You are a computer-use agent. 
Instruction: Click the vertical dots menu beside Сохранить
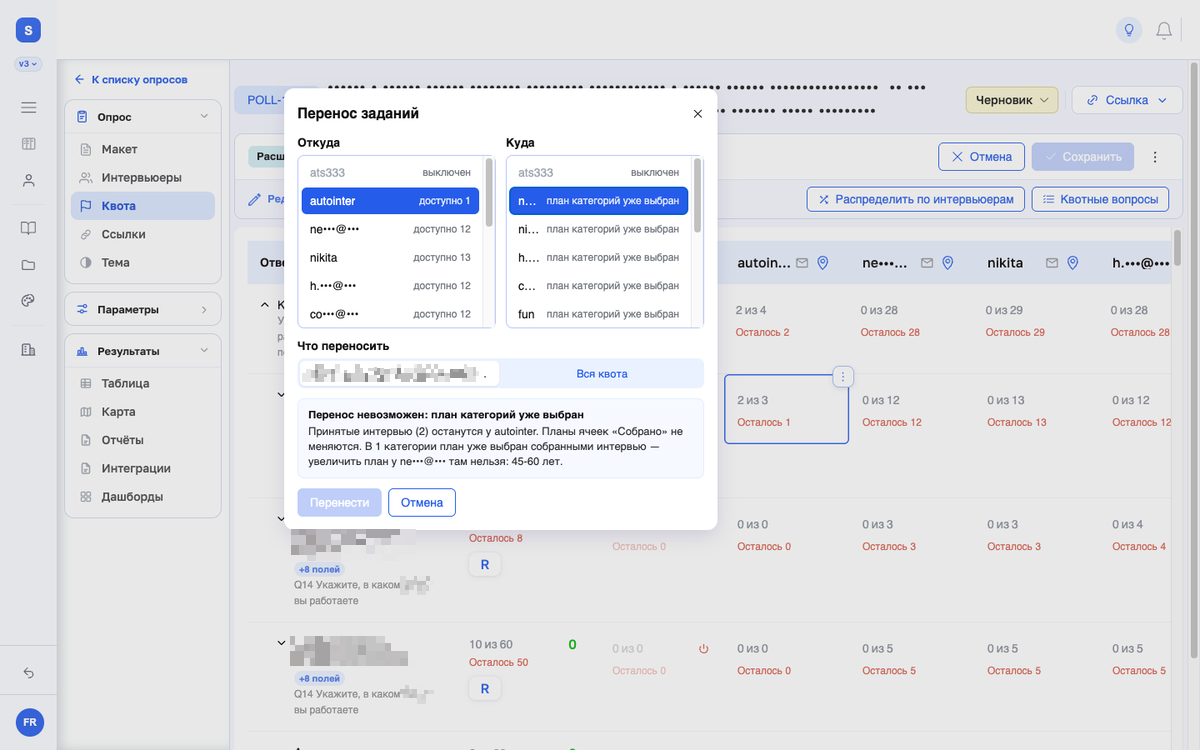(x=1155, y=157)
